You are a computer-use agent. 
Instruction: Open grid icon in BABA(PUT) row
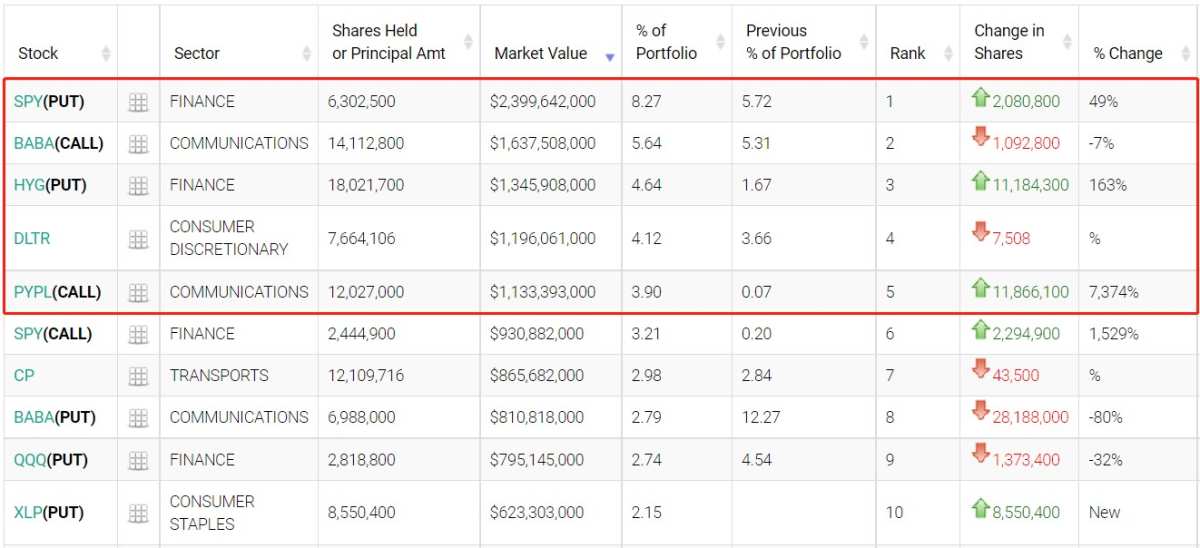[x=138, y=418]
